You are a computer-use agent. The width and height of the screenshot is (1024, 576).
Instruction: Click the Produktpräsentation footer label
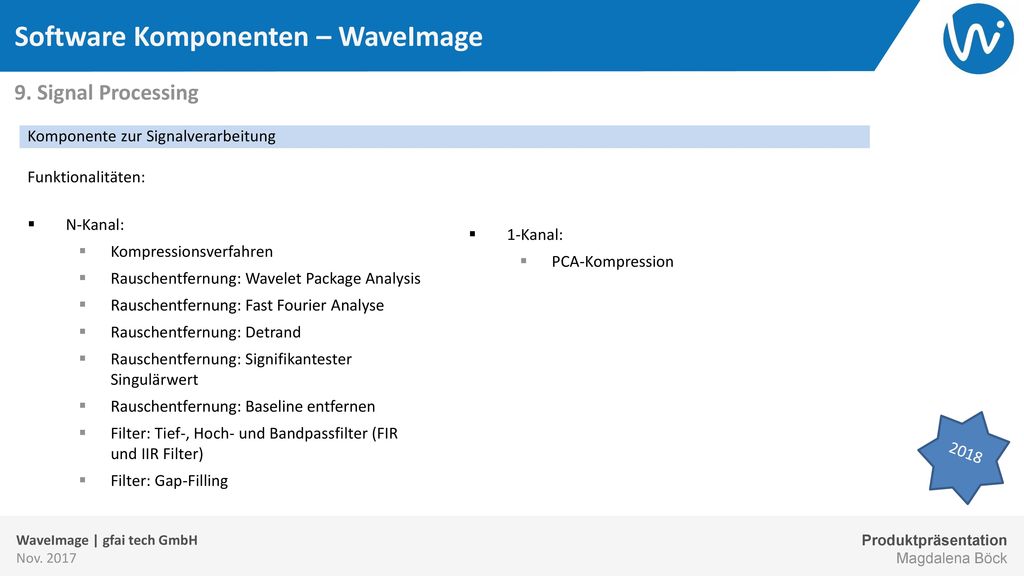pos(934,540)
